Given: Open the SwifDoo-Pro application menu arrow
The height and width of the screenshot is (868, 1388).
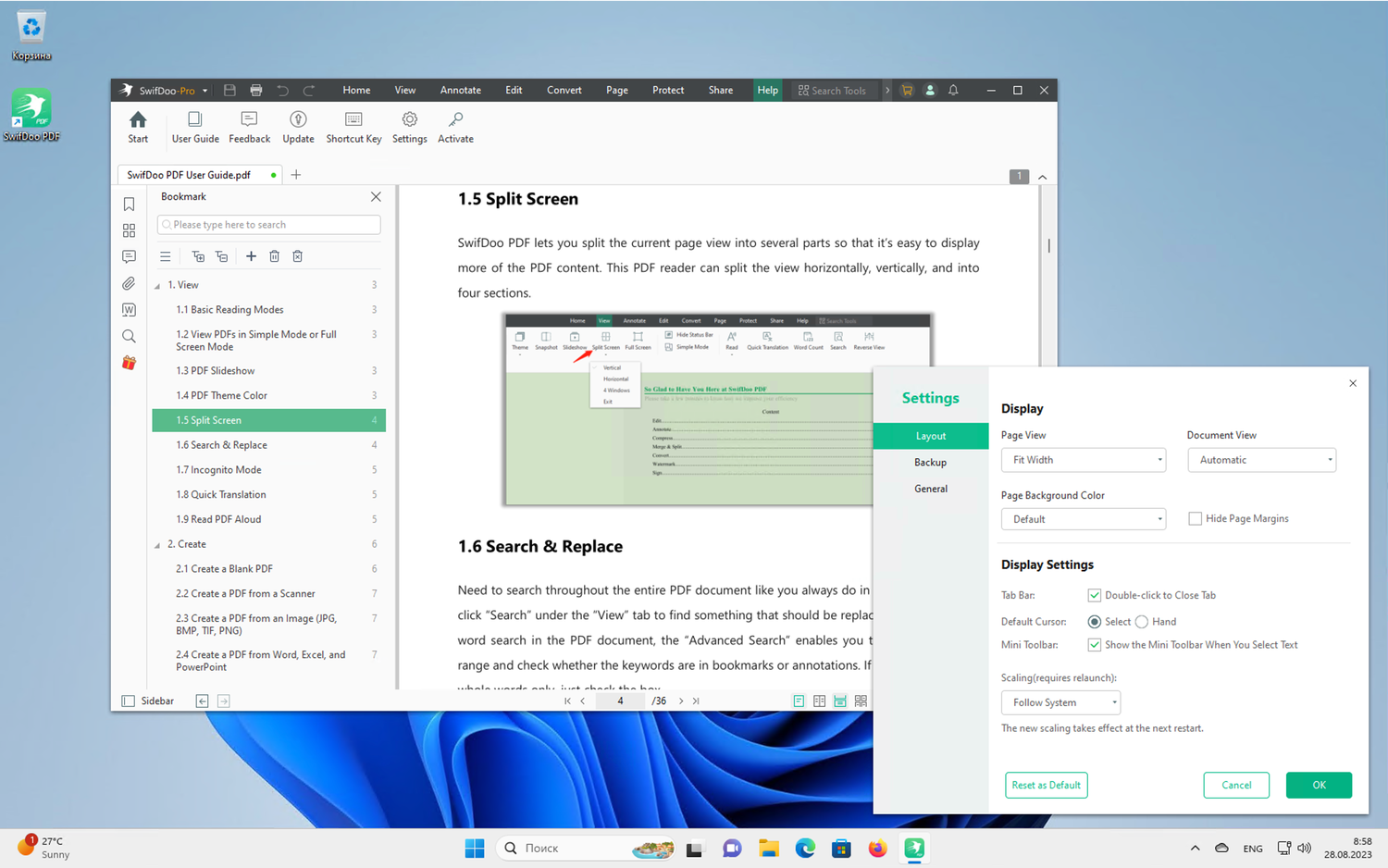Looking at the screenshot, I should coord(204,91).
